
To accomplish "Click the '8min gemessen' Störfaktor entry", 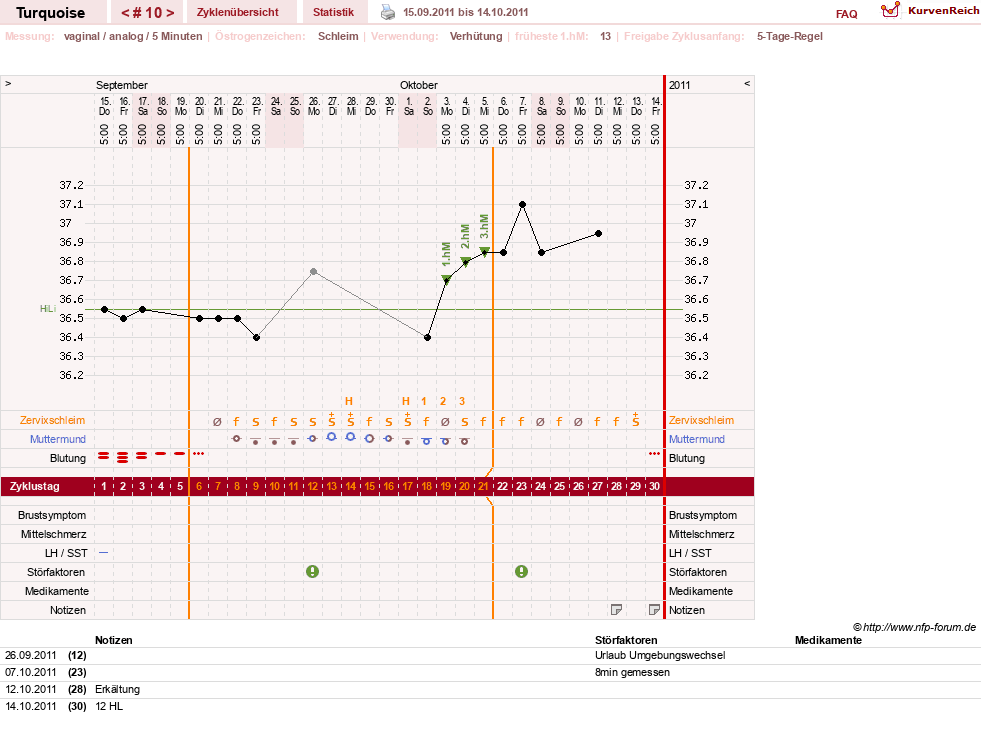I will [x=633, y=673].
